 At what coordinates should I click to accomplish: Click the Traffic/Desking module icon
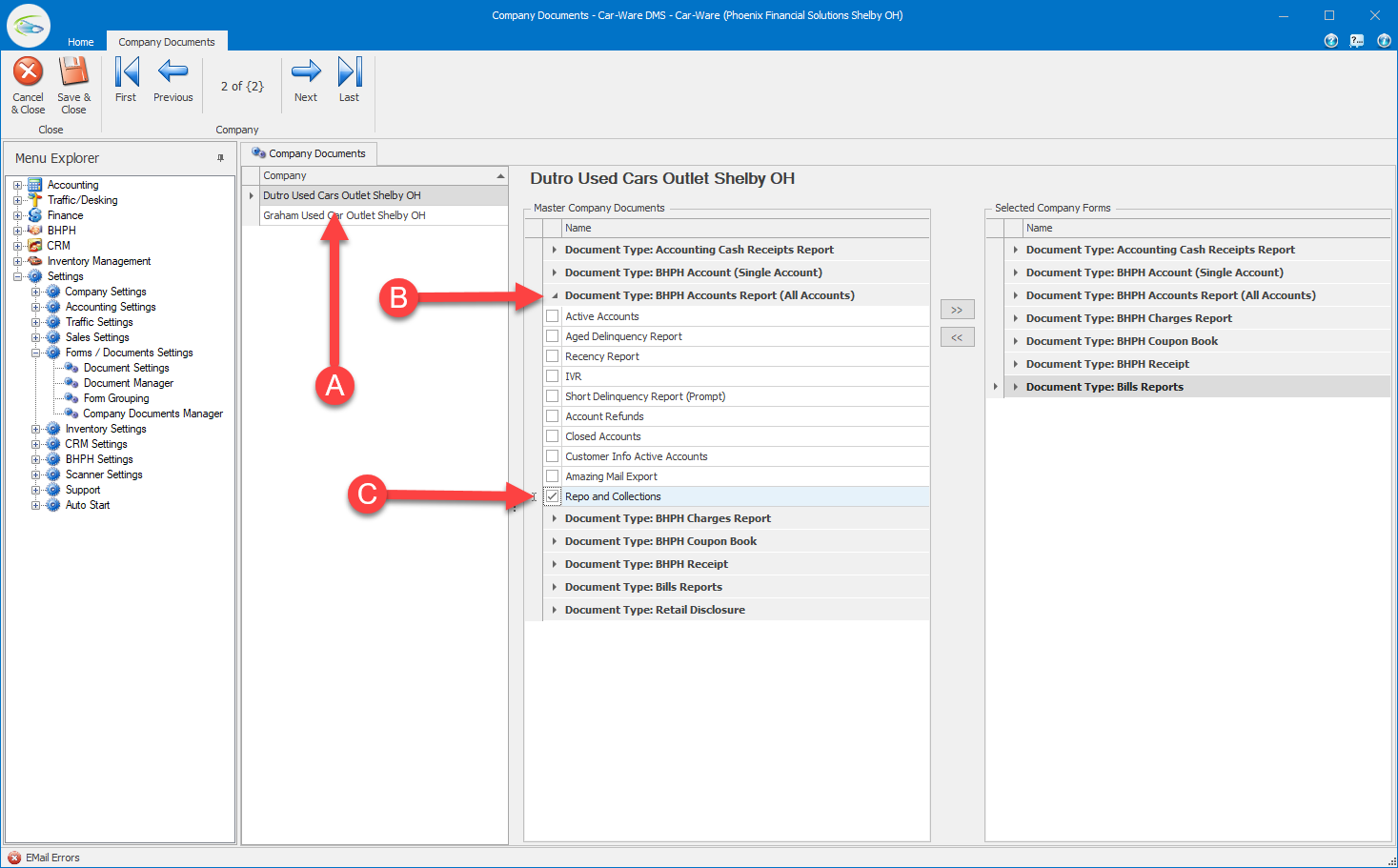coord(35,200)
